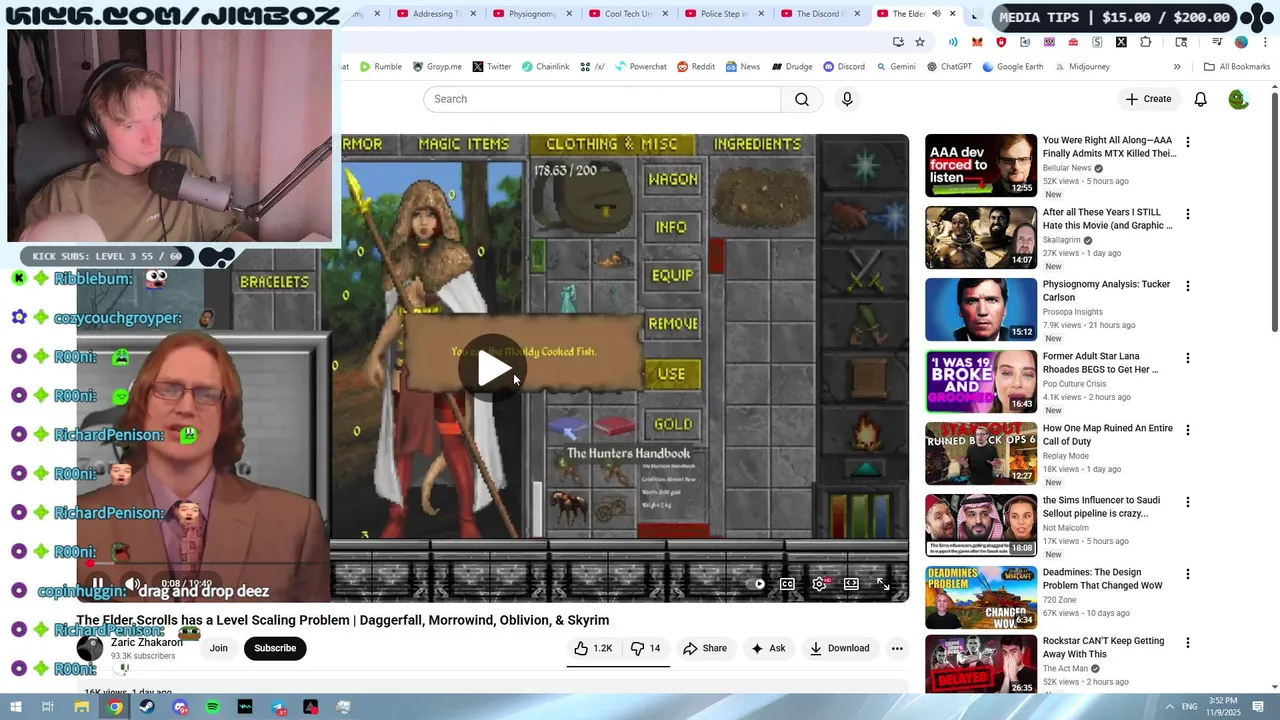Click the voice search microphone icon
This screenshot has width=1280, height=720.
847,99
